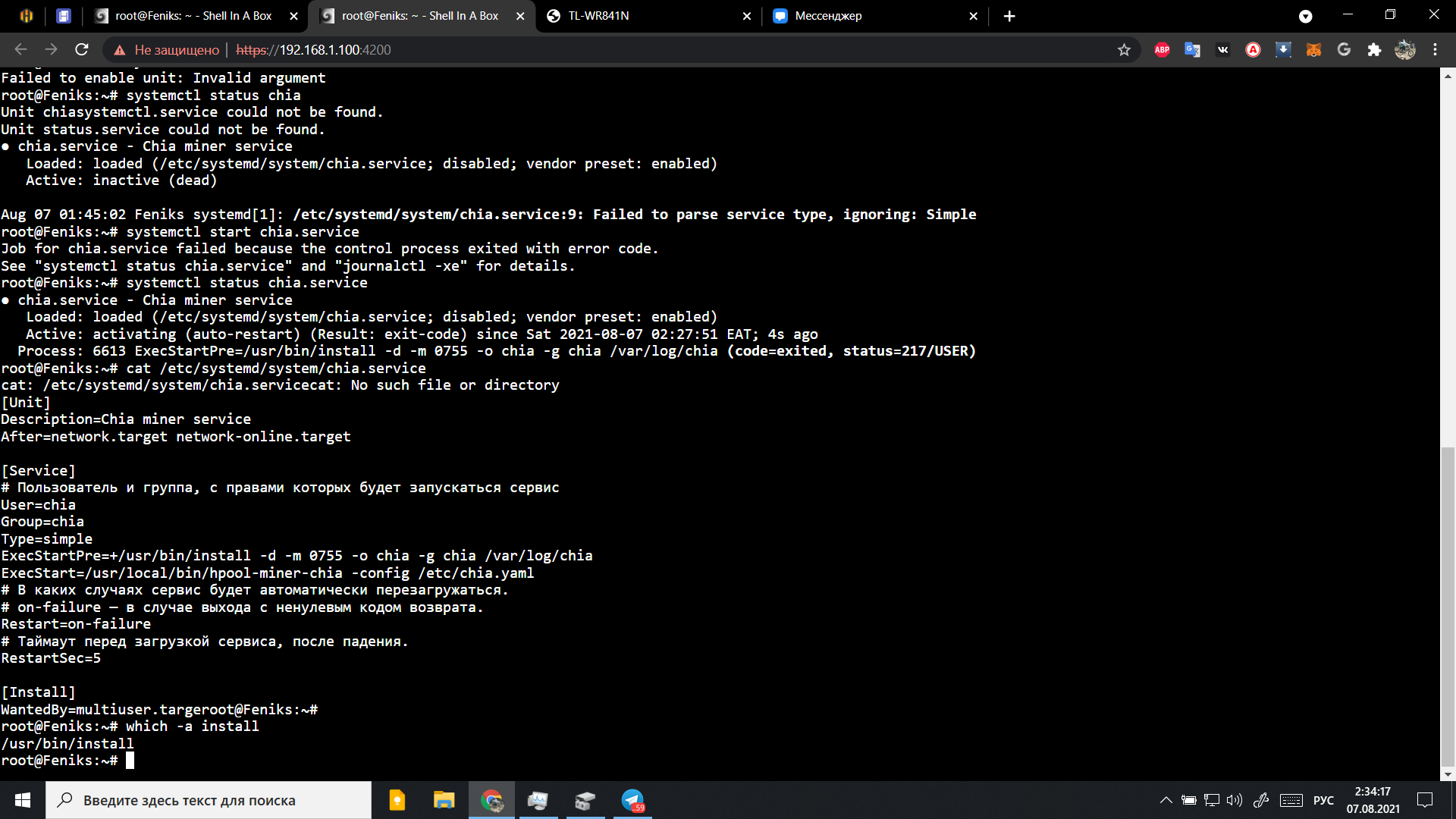Open the battery status tray icon

(x=1188, y=800)
